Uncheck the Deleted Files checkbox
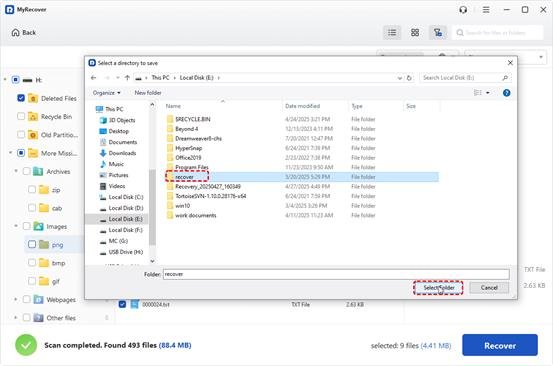 tap(21, 98)
